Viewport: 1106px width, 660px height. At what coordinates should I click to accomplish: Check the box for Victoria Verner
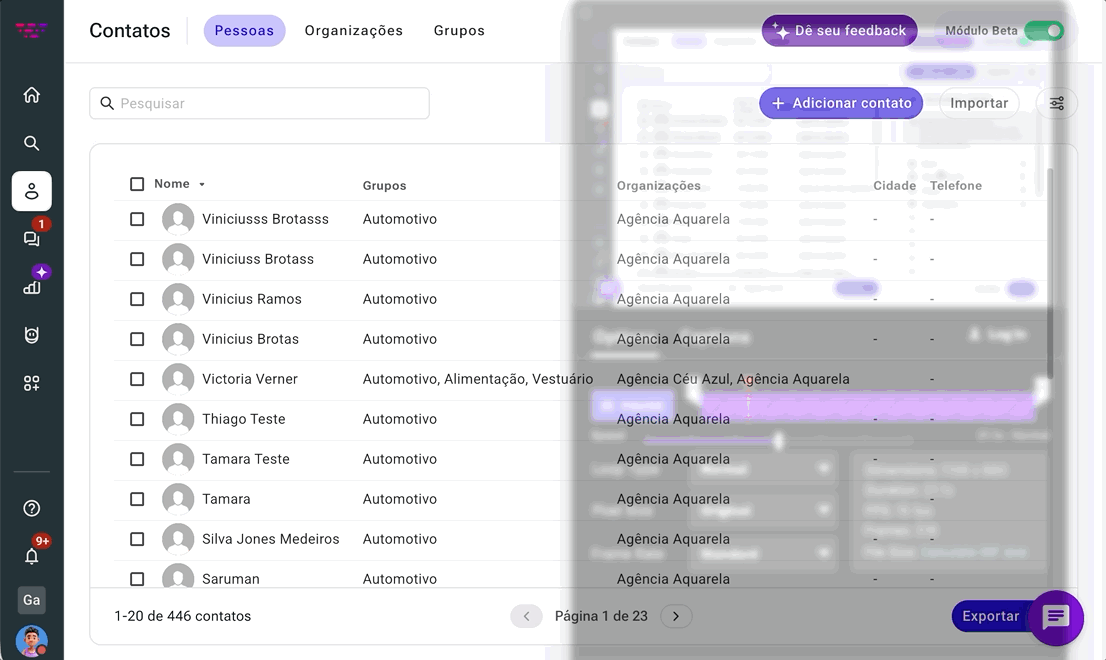pos(137,379)
